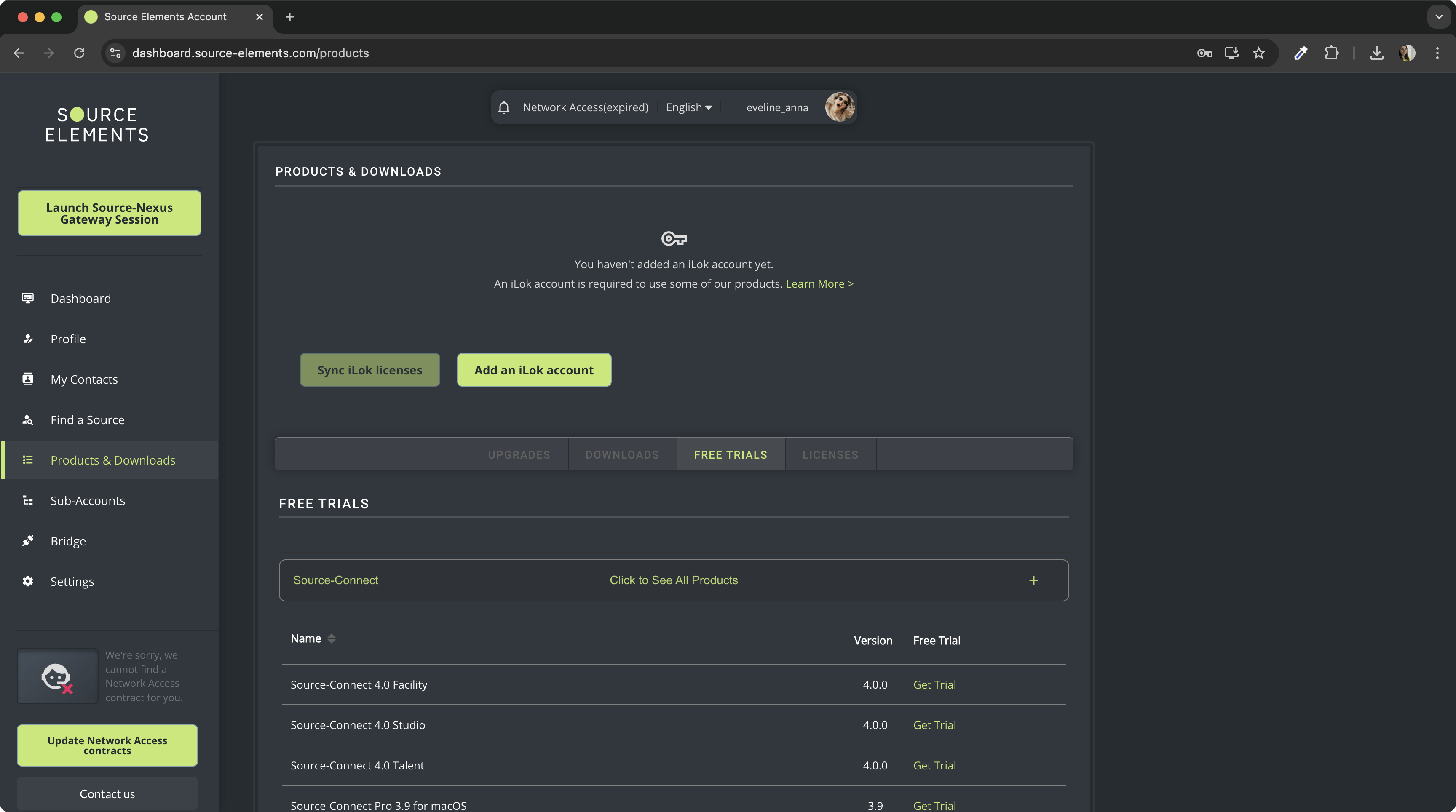Switch to the Downloads tab
This screenshot has width=1456, height=812.
tap(622, 455)
